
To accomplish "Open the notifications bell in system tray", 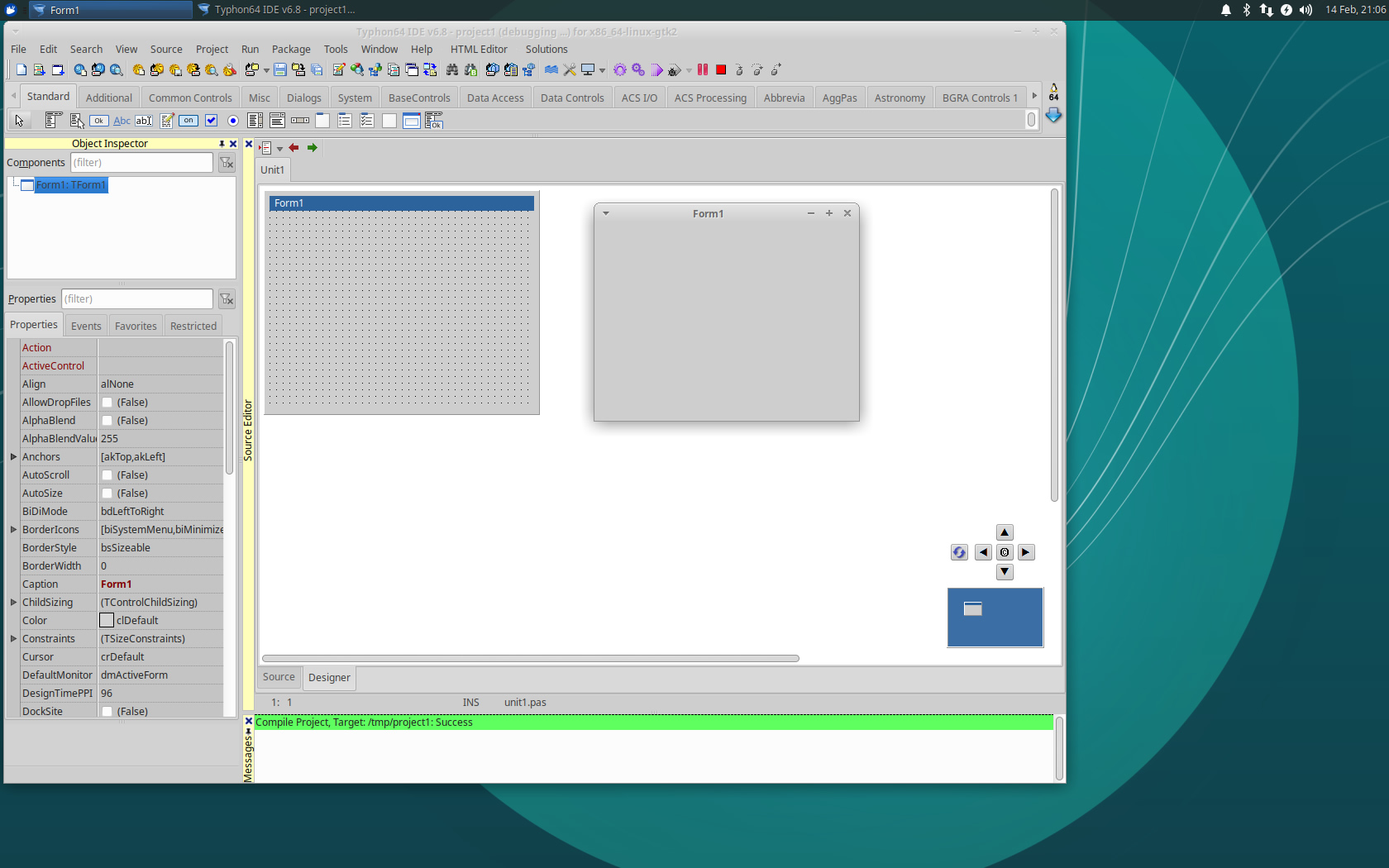I will pos(1226,10).
